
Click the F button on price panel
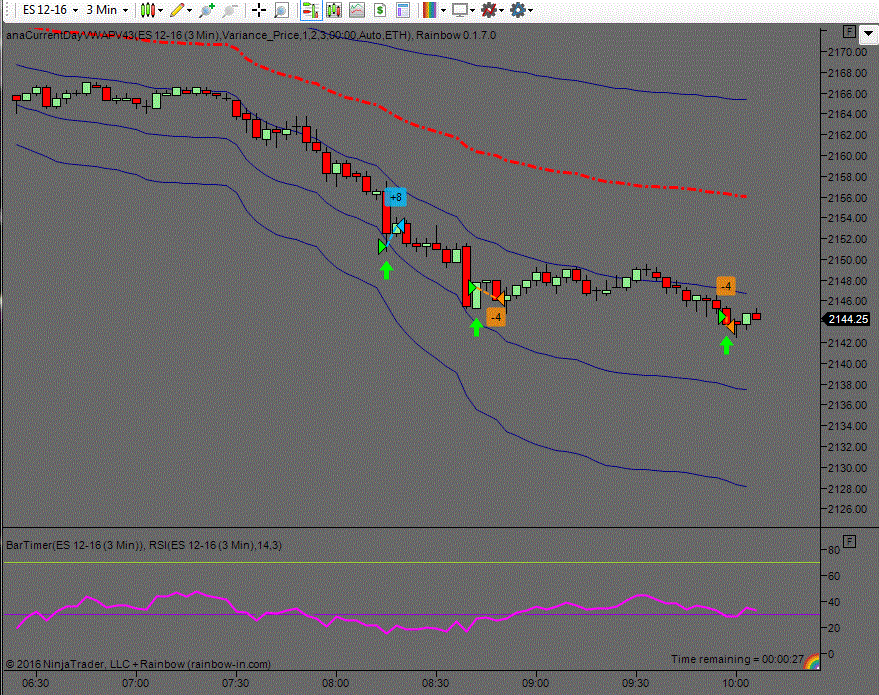coord(849,32)
